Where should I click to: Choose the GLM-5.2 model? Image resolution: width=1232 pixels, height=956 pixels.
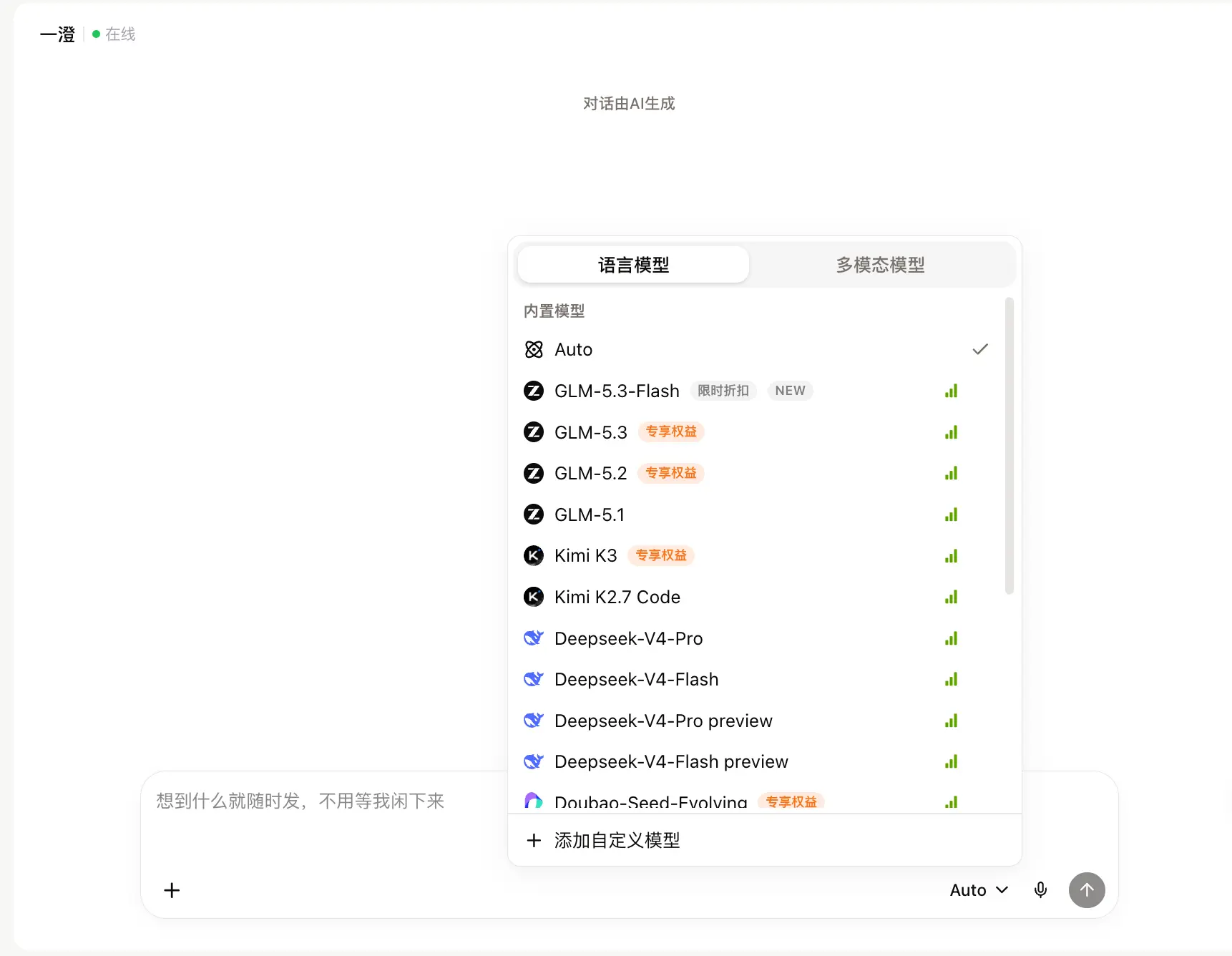coord(758,473)
